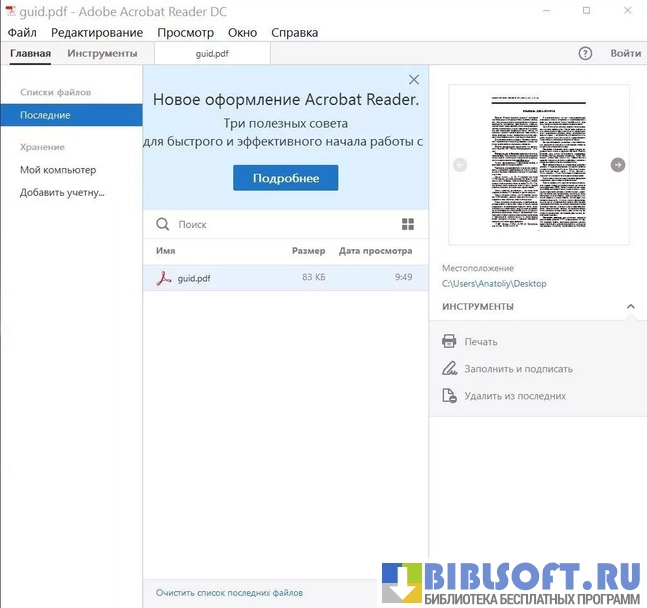Collapse the ИНСТРУМЕНТЫ section chevron

(x=630, y=306)
